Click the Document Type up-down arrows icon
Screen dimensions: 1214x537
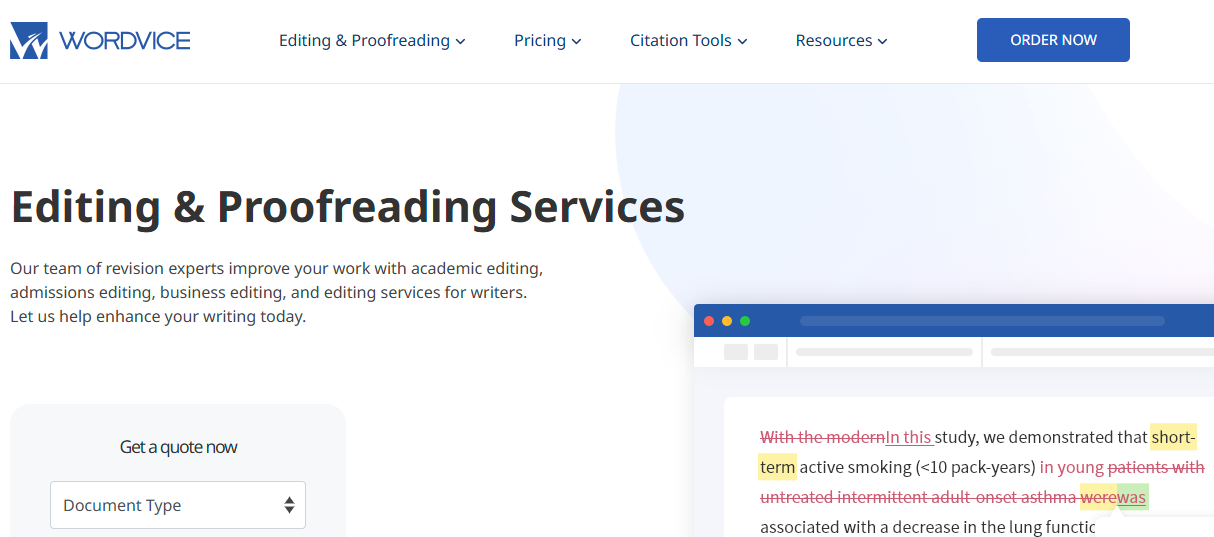(289, 505)
